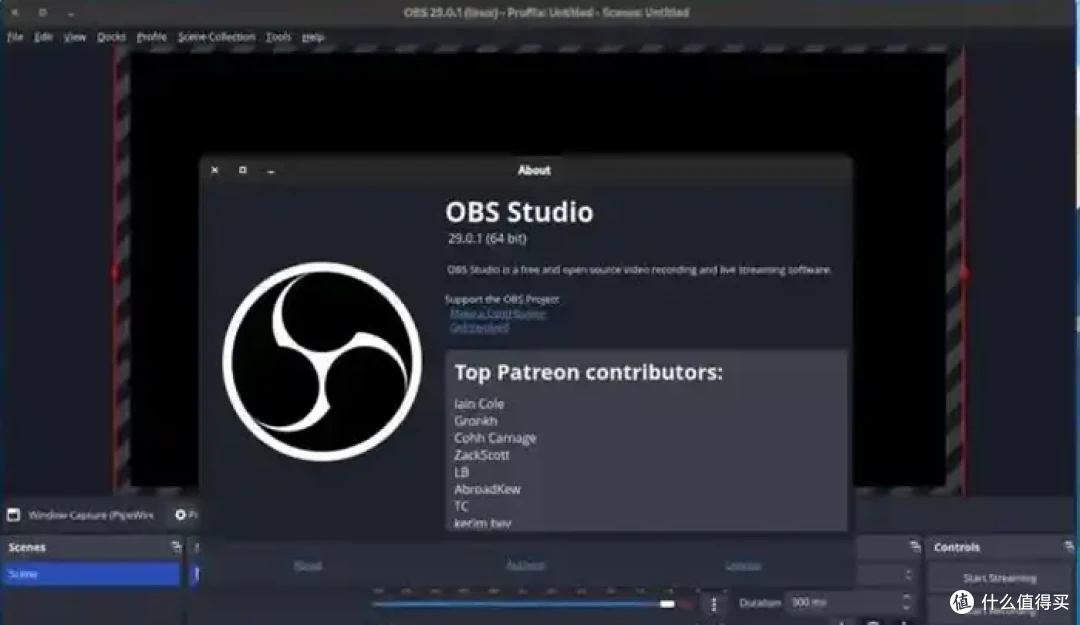
Task: Open the Profile menu
Action: [x=152, y=37]
